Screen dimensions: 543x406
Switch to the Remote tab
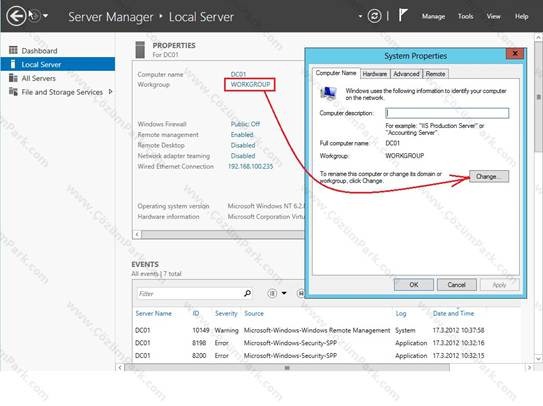pos(435,74)
